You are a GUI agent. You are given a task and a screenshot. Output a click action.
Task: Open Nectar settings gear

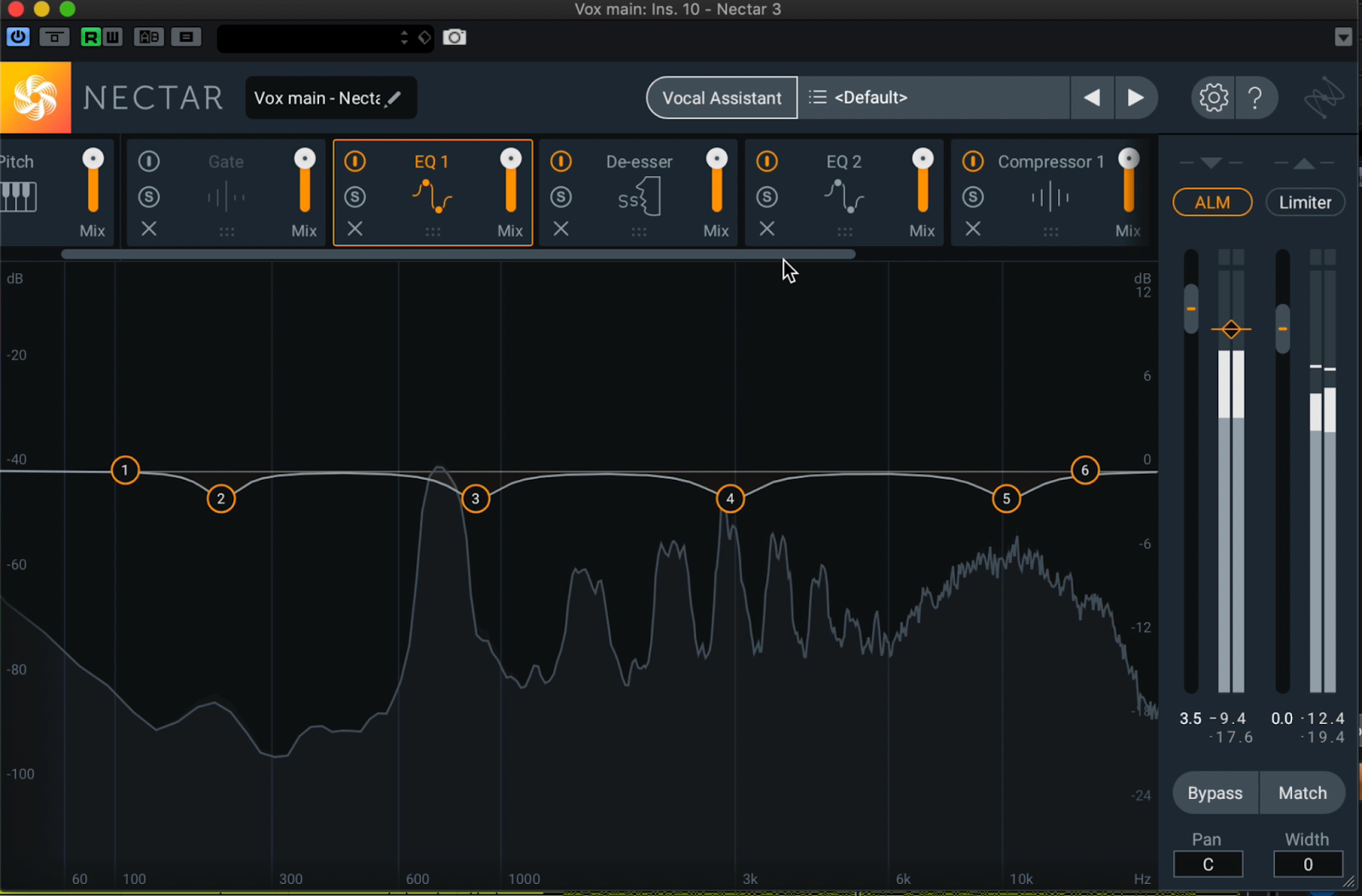(x=1214, y=98)
